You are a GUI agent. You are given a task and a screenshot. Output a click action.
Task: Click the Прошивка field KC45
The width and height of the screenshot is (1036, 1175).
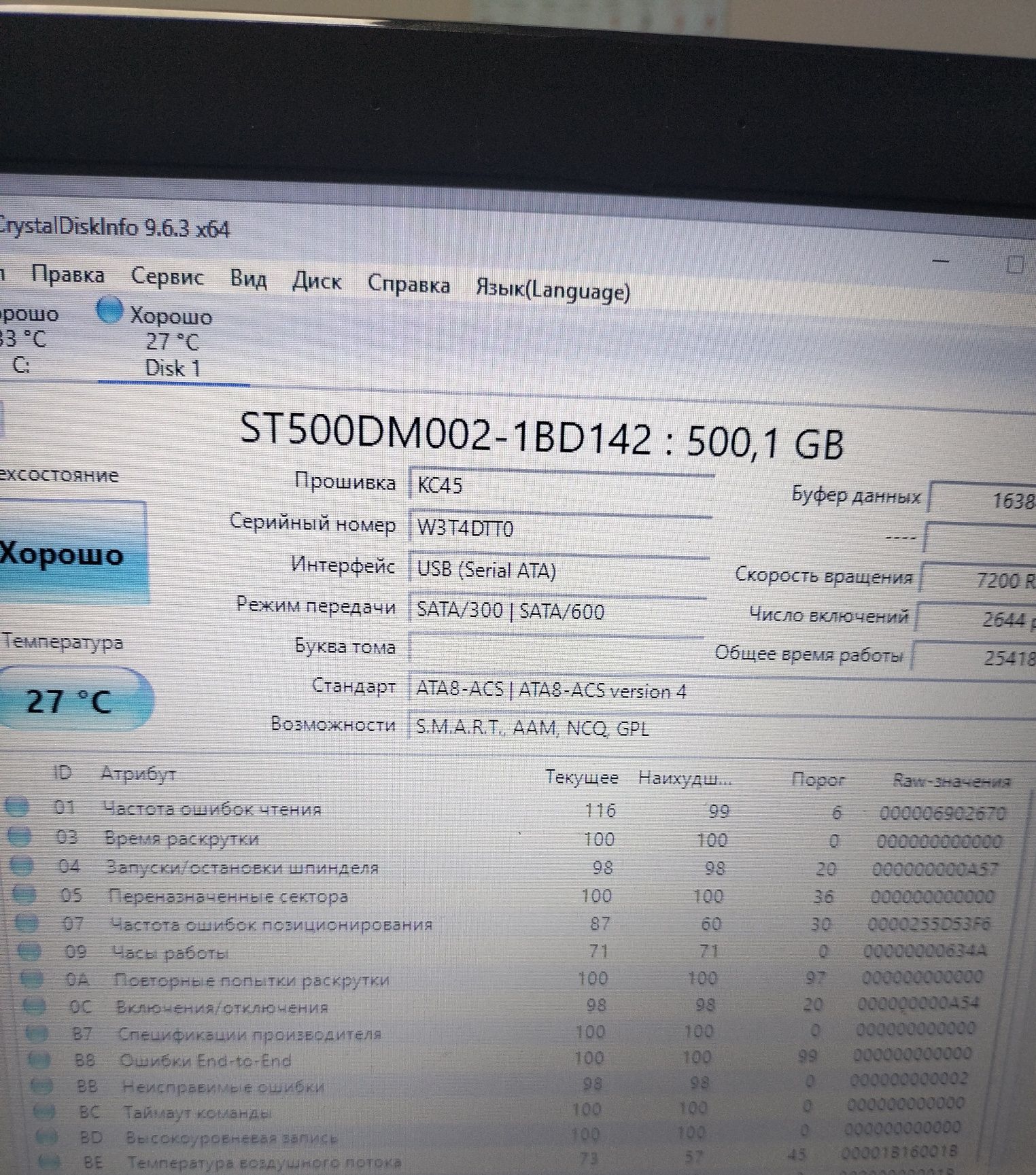(560, 485)
